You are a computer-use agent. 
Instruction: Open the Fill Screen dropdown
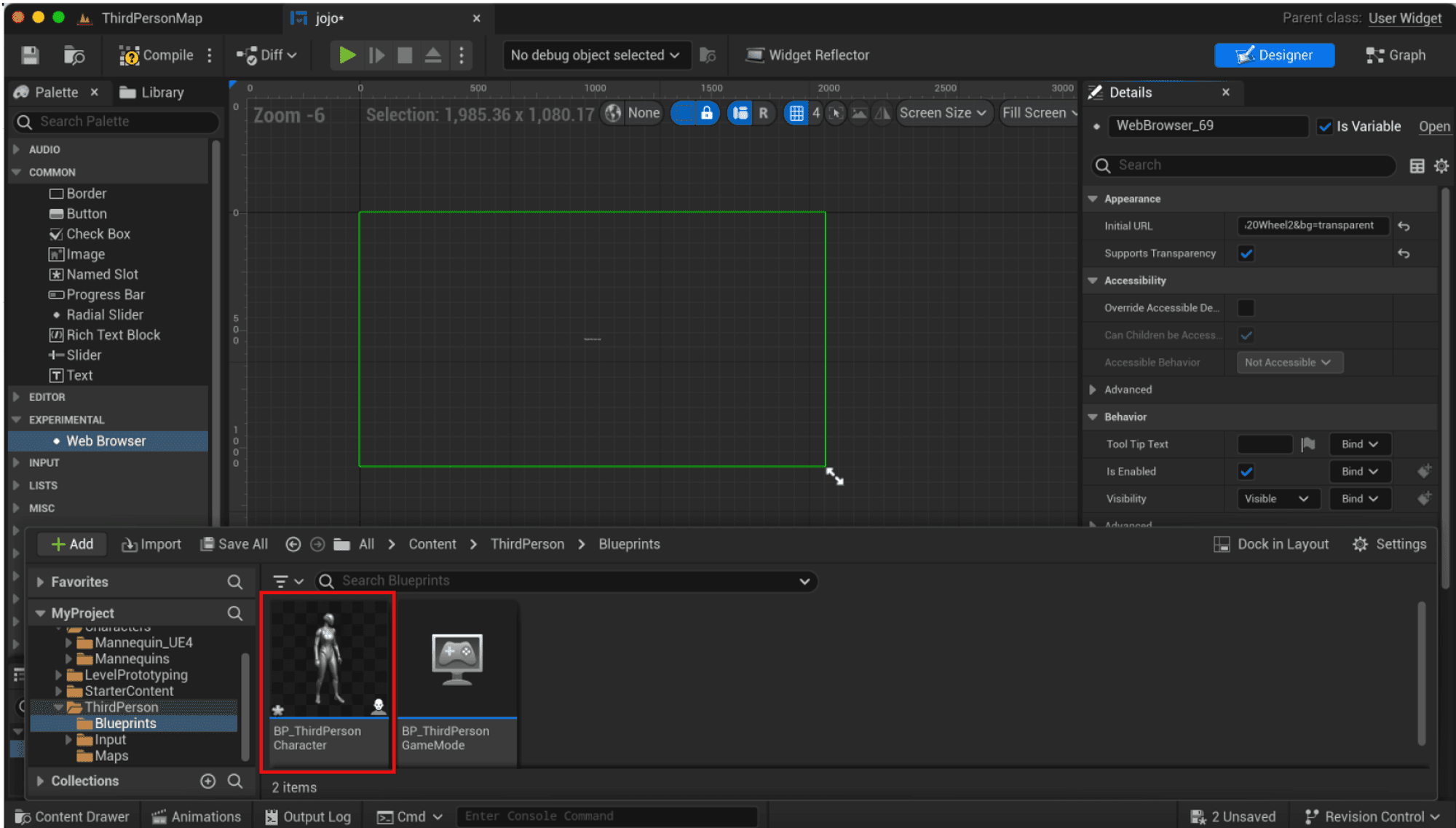click(x=1040, y=113)
